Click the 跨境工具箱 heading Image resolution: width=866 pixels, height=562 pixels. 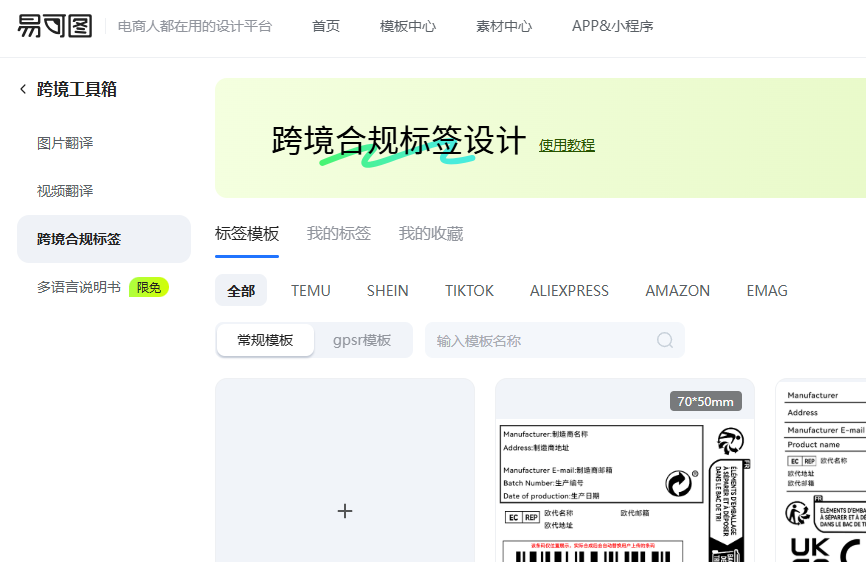[x=77, y=89]
